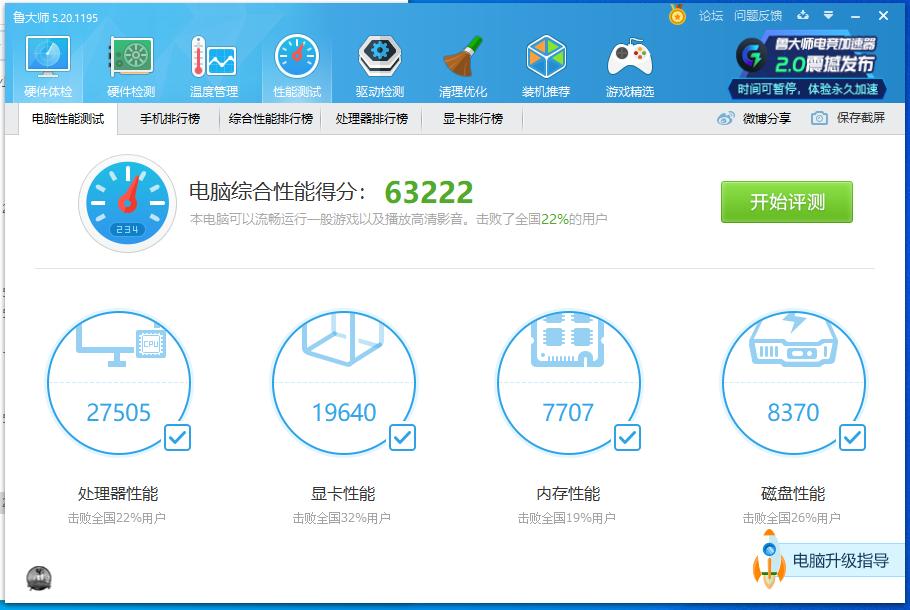
Task: Open the 硬件体检 (hardware checkup) module
Action: (x=46, y=65)
